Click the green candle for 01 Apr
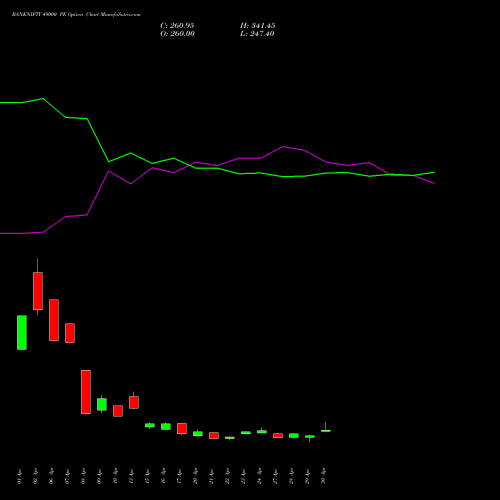500x500 pixels. [22, 332]
